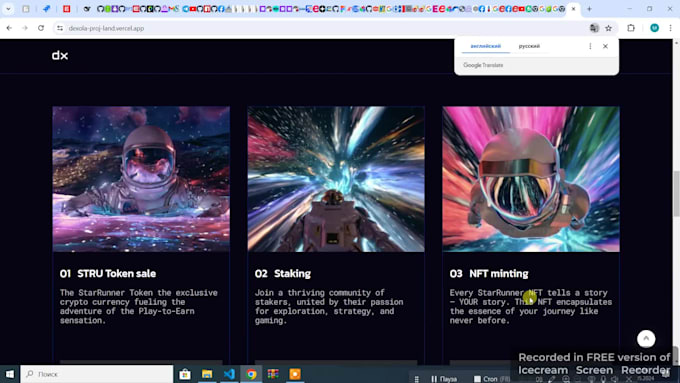Click the recorder panel drag handle dots

416,379
